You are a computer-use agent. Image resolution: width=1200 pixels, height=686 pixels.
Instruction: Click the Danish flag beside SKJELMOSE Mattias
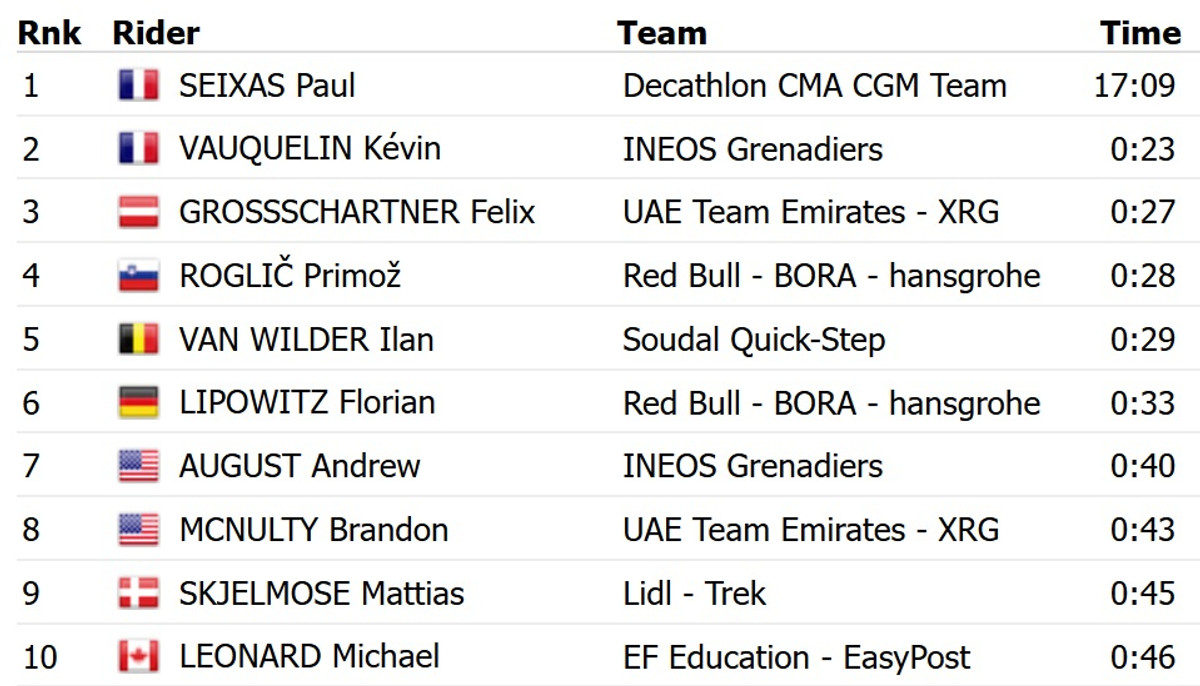(138, 593)
